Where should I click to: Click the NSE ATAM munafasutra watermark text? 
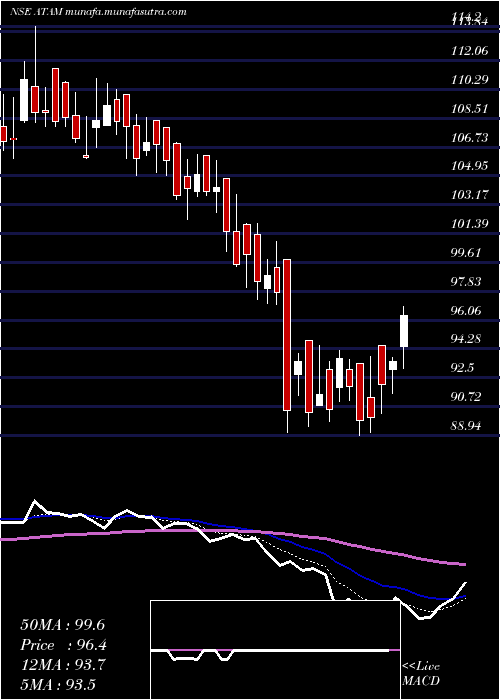pyautogui.click(x=98, y=12)
